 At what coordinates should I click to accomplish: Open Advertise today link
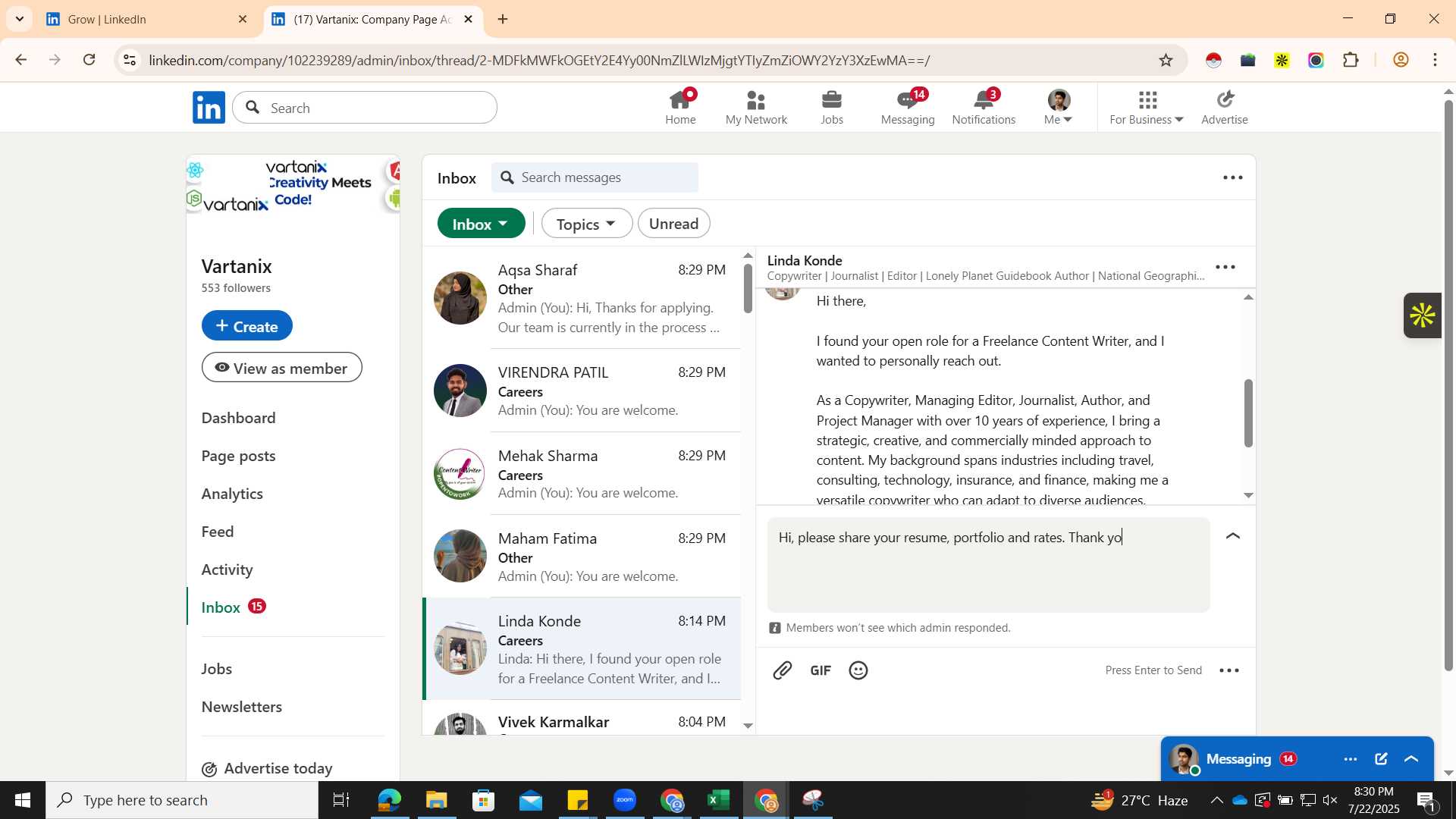click(267, 768)
